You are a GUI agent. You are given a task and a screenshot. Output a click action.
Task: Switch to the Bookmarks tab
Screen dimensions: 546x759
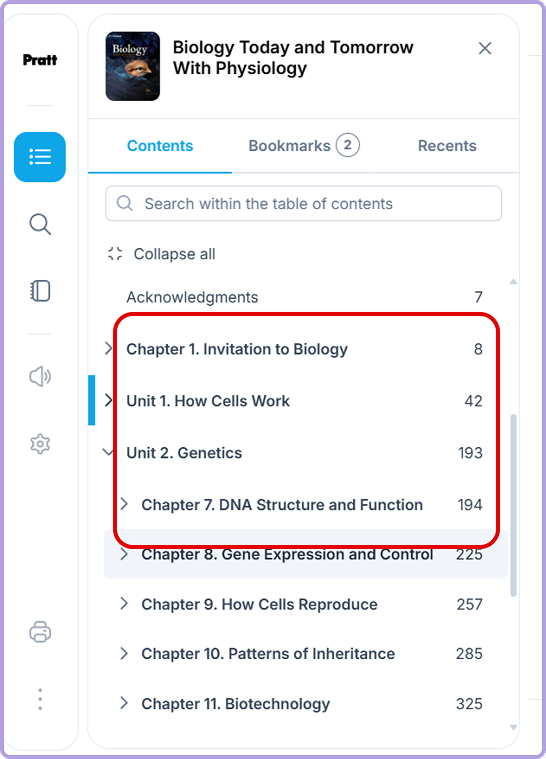pyautogui.click(x=303, y=145)
